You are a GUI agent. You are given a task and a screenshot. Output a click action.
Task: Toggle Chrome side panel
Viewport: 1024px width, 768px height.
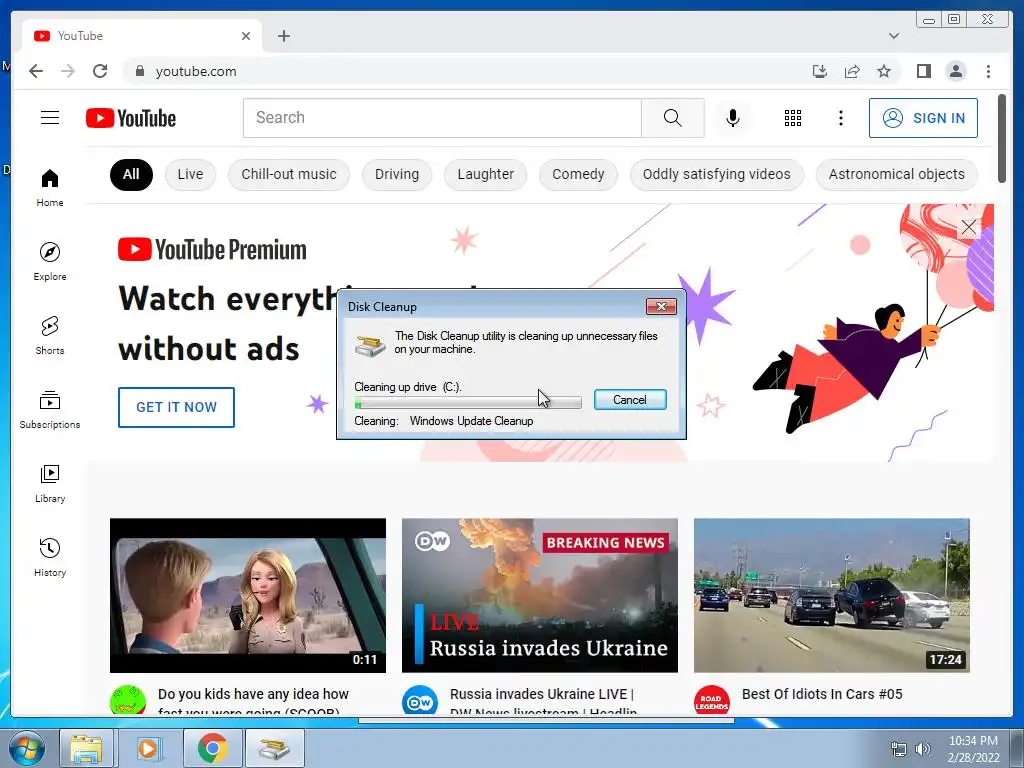pyautogui.click(x=923, y=71)
